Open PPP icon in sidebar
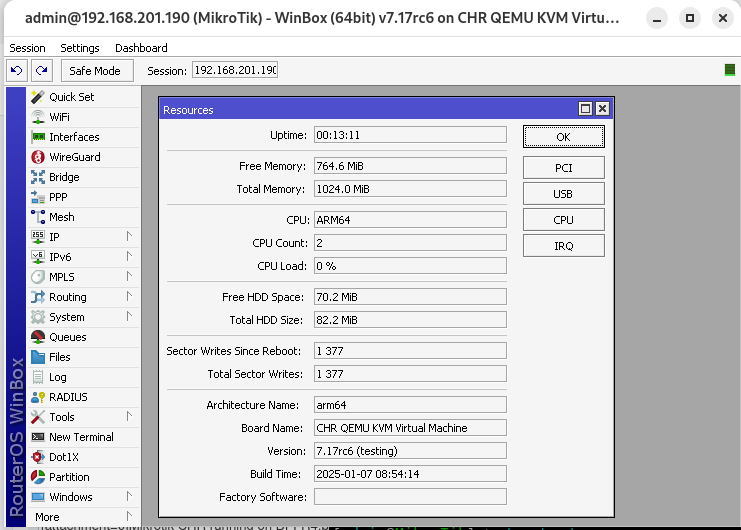This screenshot has width=741, height=530. coord(38,197)
